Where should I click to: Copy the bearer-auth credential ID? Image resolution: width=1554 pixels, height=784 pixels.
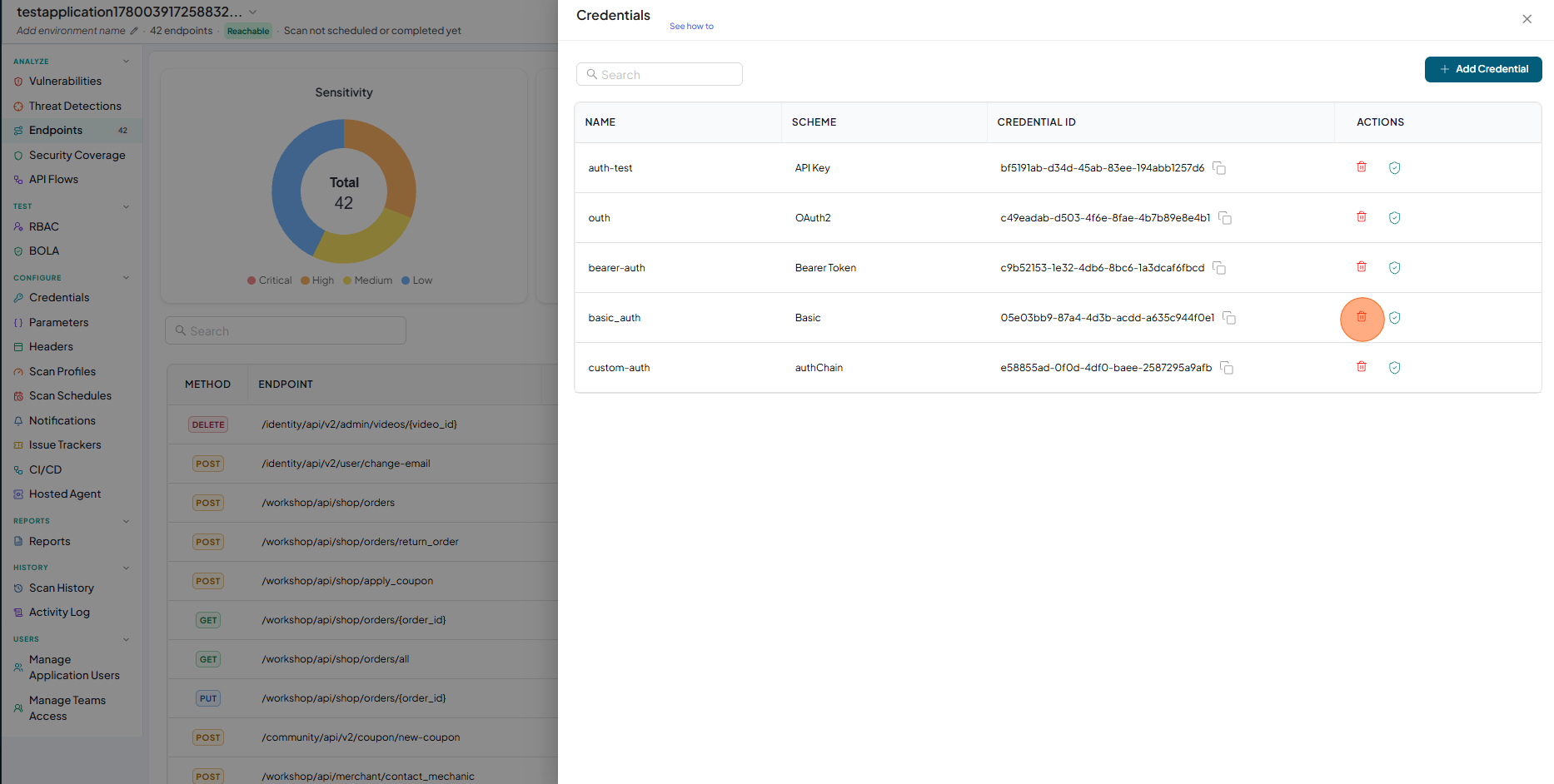(1219, 268)
